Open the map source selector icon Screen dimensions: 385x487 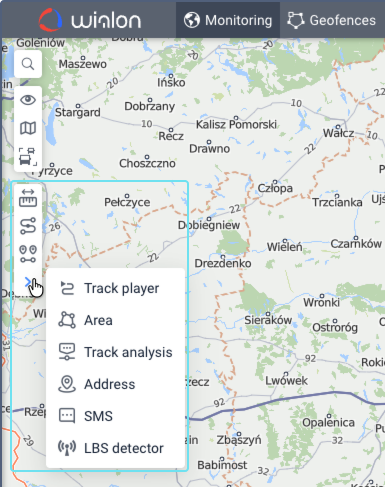click(x=28, y=128)
